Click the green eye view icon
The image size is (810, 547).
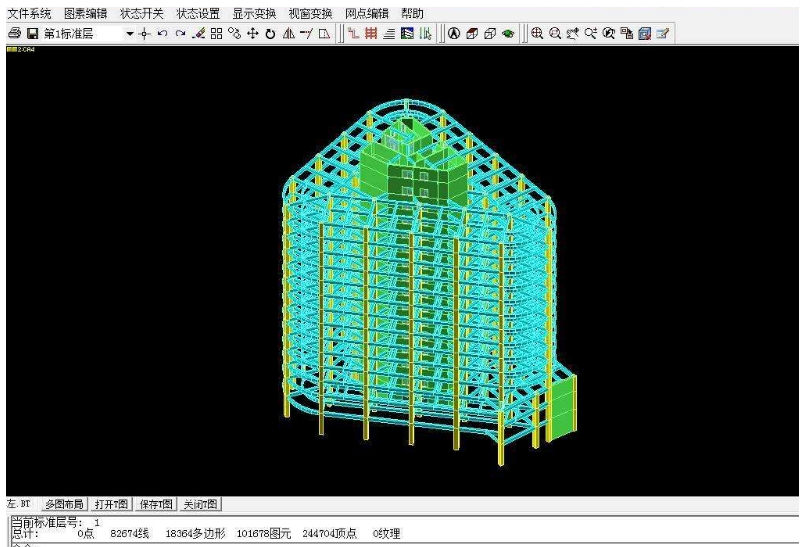(508, 33)
